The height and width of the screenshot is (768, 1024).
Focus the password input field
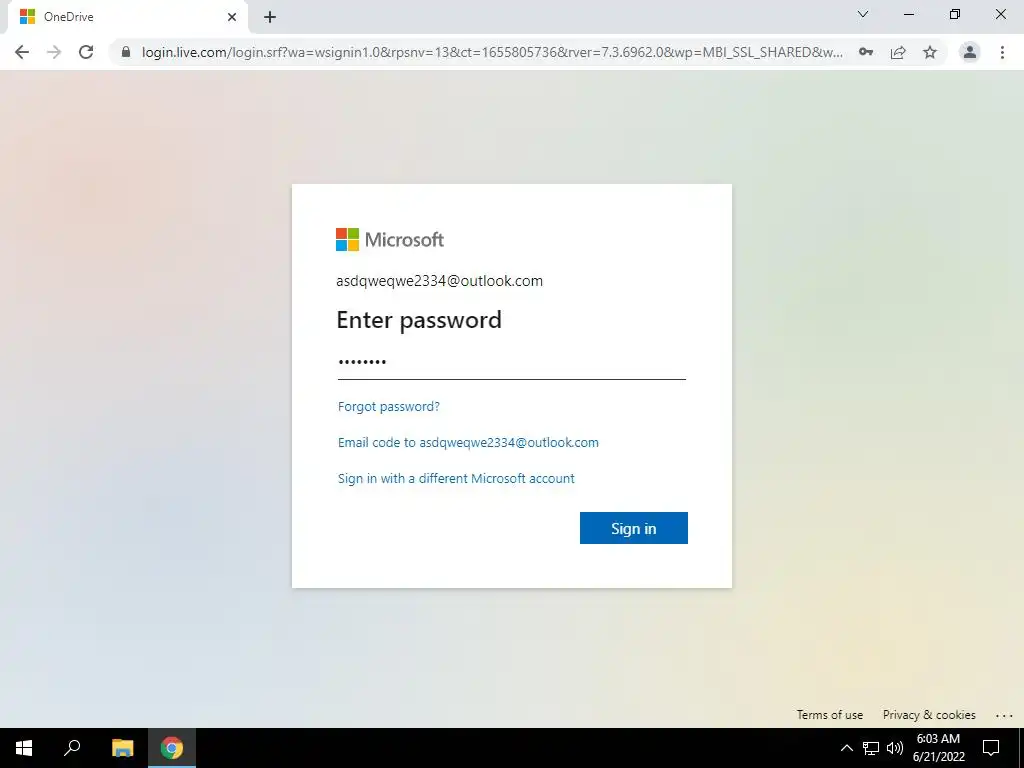(x=512, y=362)
